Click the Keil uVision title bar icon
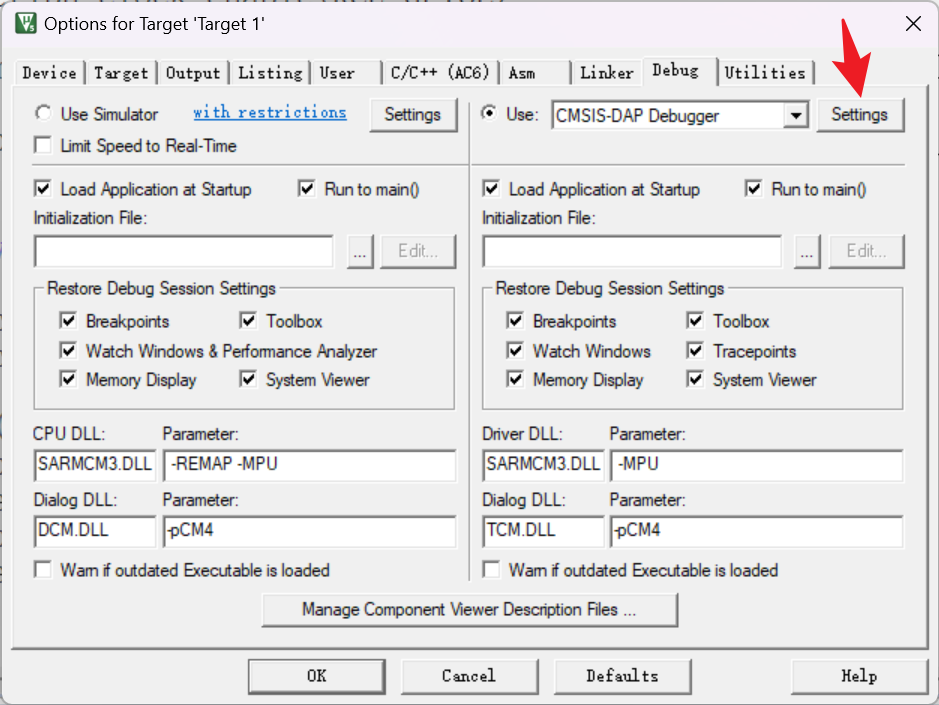The width and height of the screenshot is (939, 705). 26,24
